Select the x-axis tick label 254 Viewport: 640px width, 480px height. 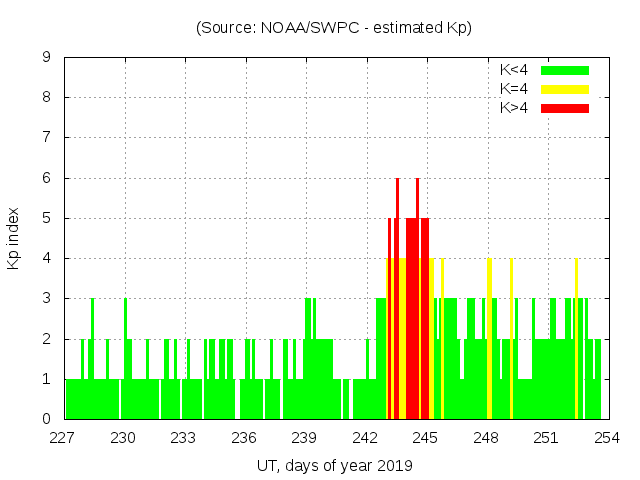[606, 438]
